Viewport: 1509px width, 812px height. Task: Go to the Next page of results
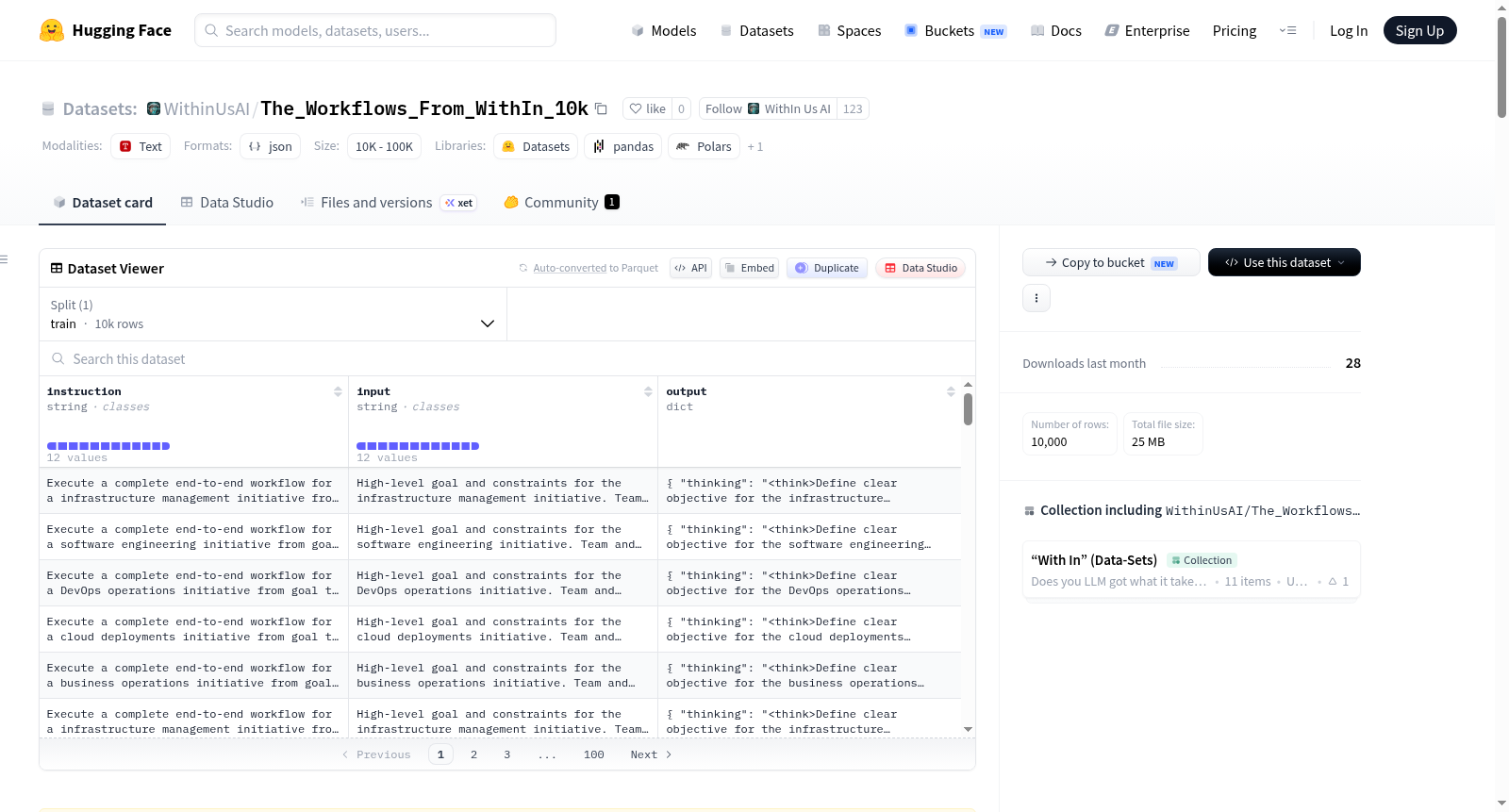651,754
